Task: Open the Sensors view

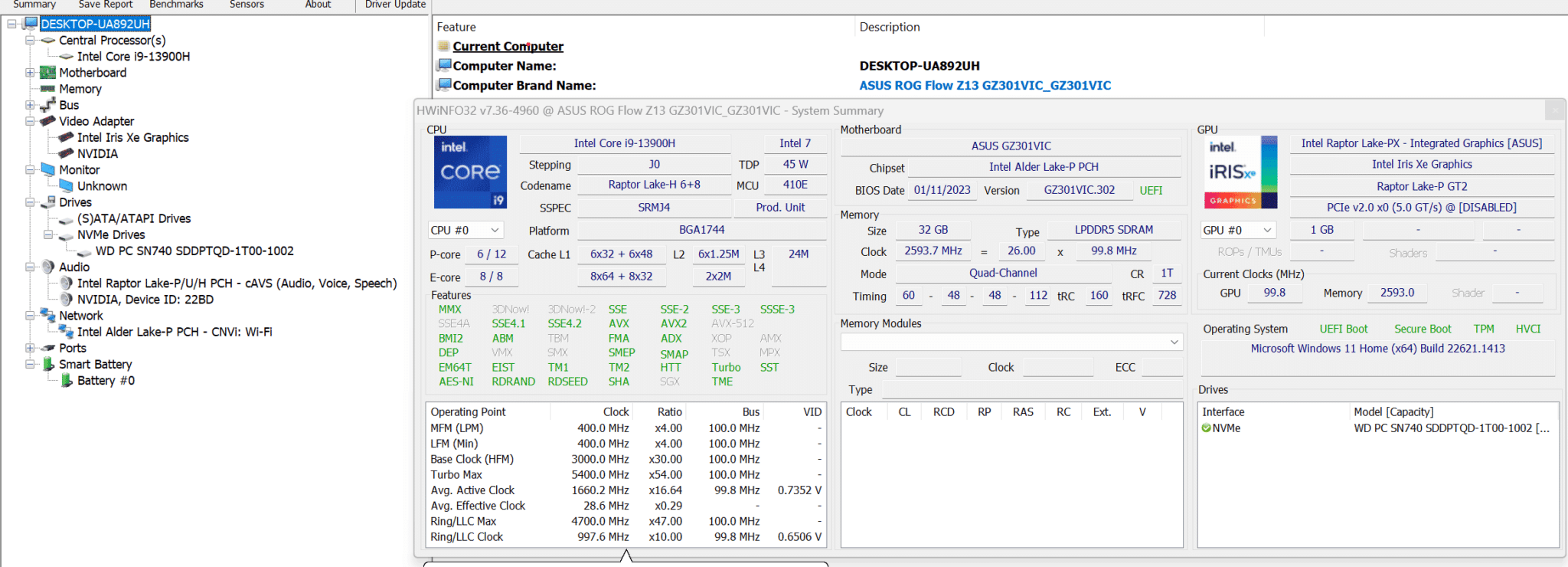Action: coord(247,5)
